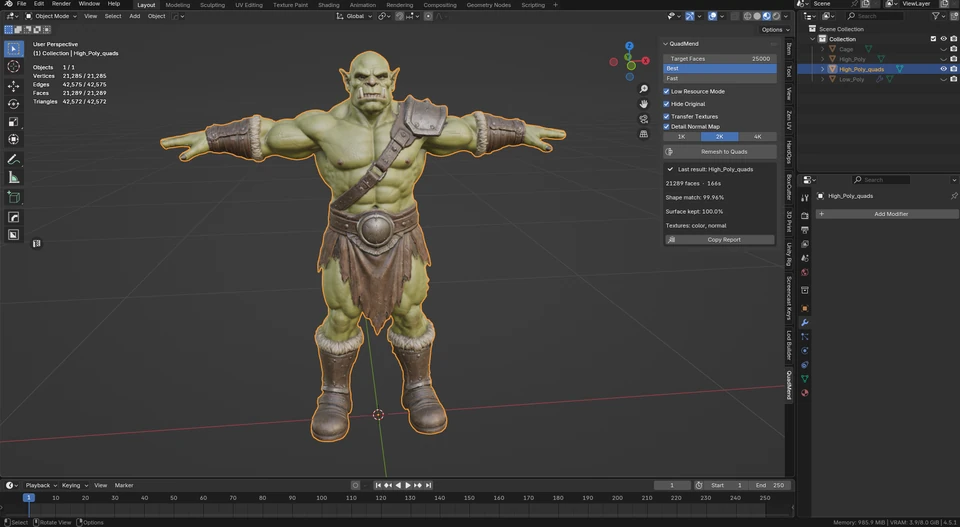Activate the Cursor tool
The image size is (960, 527).
point(13,67)
